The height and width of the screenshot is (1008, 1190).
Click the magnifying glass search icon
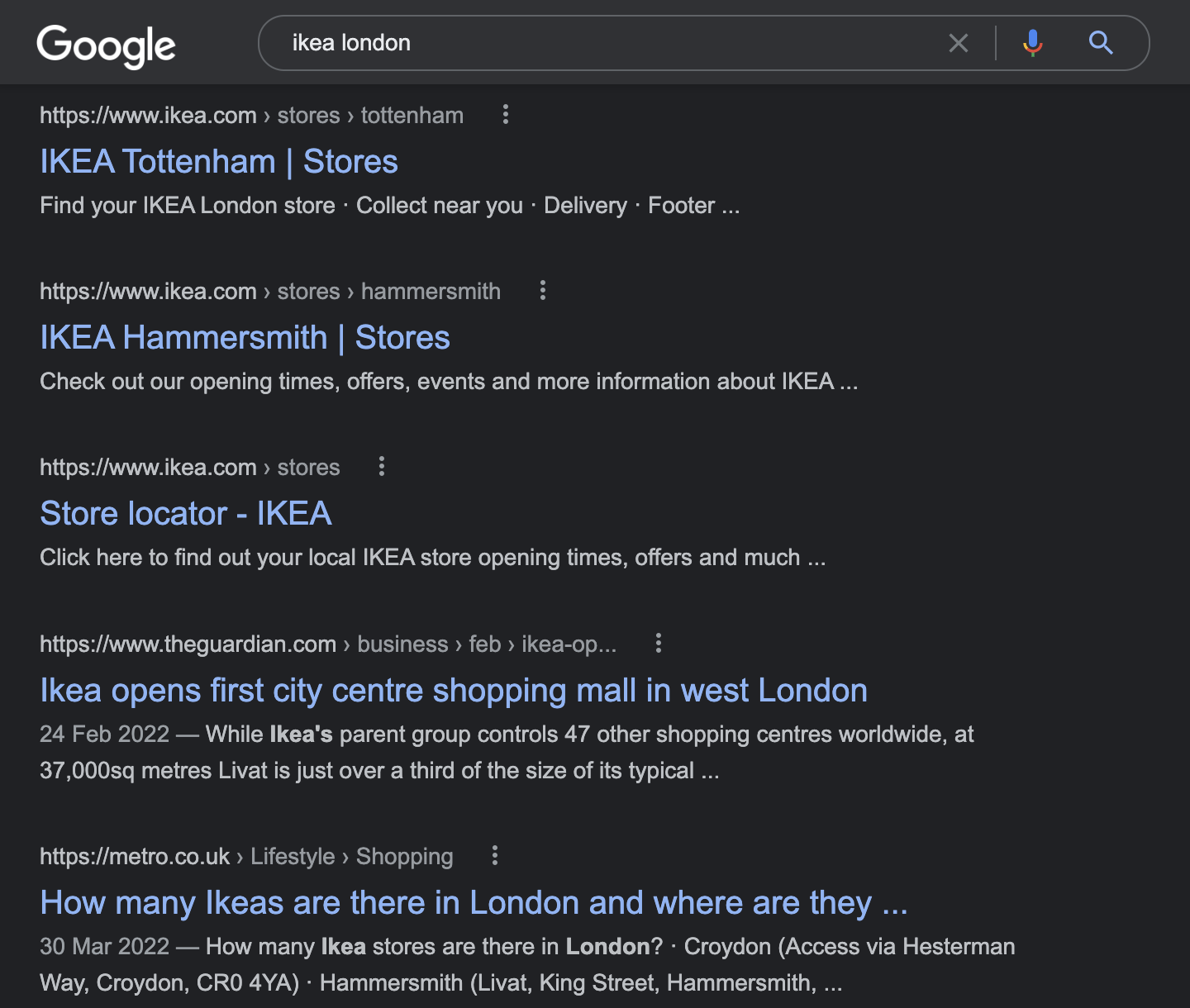click(1101, 43)
